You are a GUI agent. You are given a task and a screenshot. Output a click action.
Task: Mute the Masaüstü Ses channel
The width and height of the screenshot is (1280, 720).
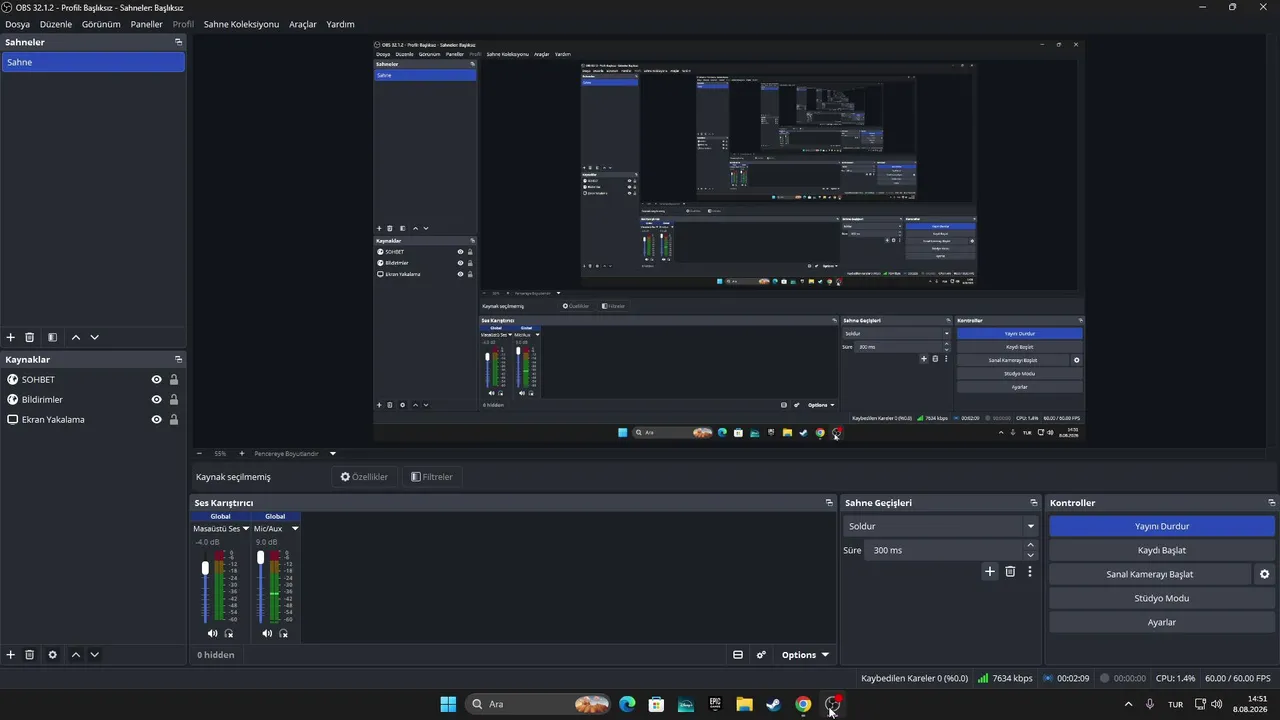pos(212,633)
